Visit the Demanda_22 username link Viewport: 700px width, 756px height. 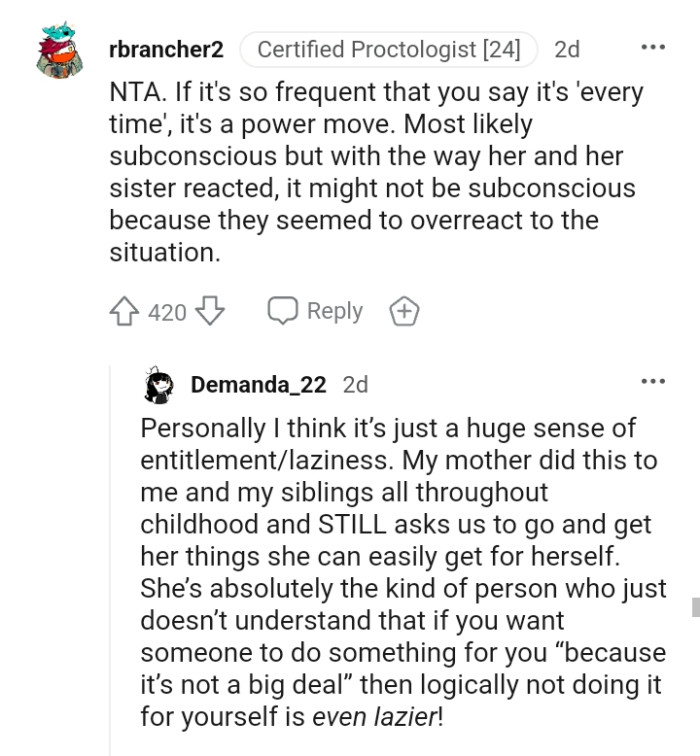pos(259,384)
